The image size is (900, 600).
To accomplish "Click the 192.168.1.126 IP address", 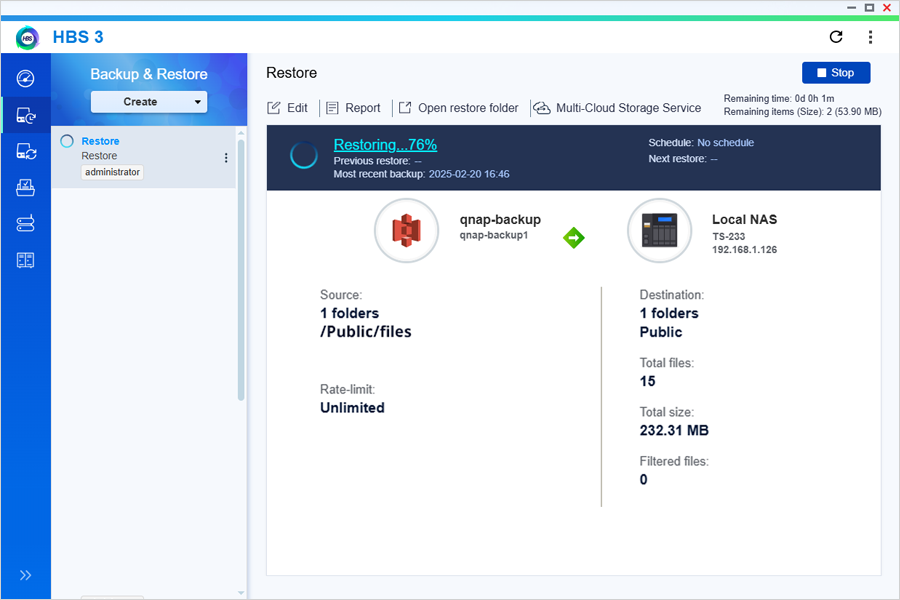I will 744,250.
